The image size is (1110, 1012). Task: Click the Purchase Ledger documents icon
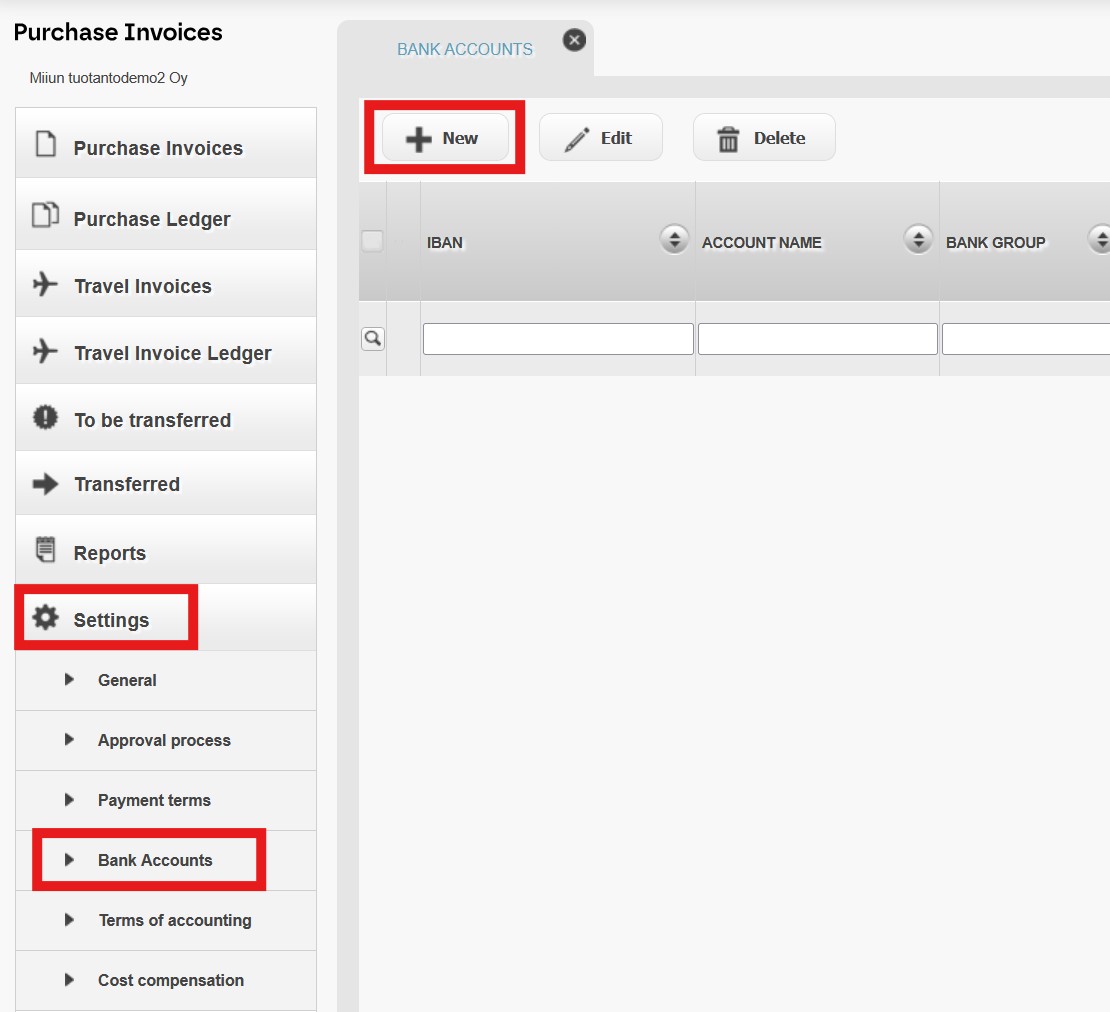click(x=45, y=214)
